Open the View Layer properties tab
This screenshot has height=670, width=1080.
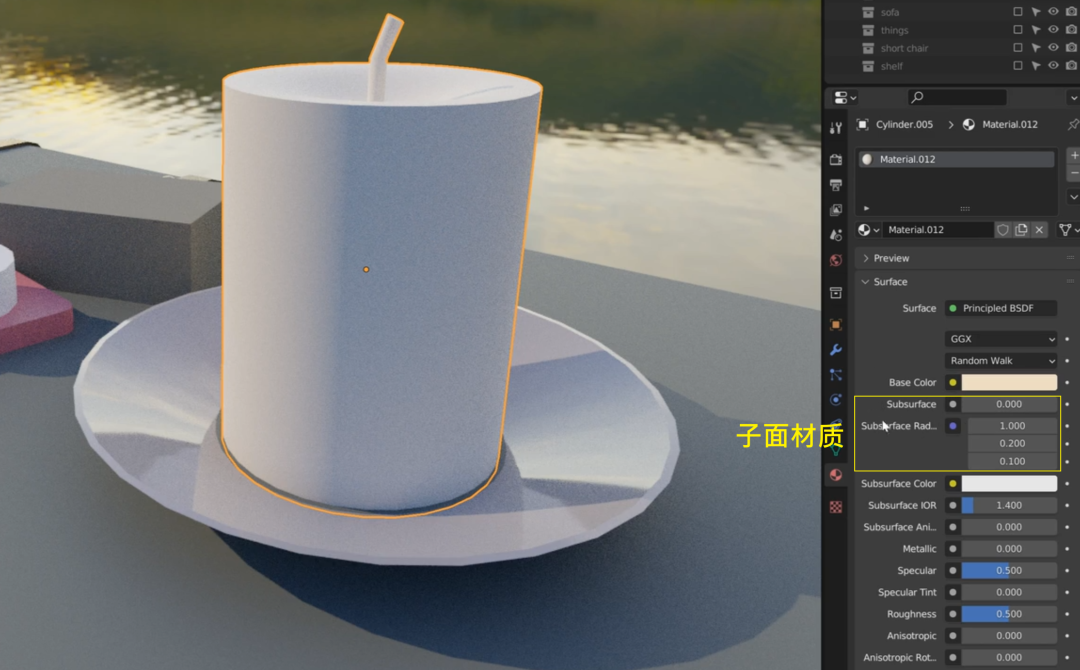tap(835, 209)
